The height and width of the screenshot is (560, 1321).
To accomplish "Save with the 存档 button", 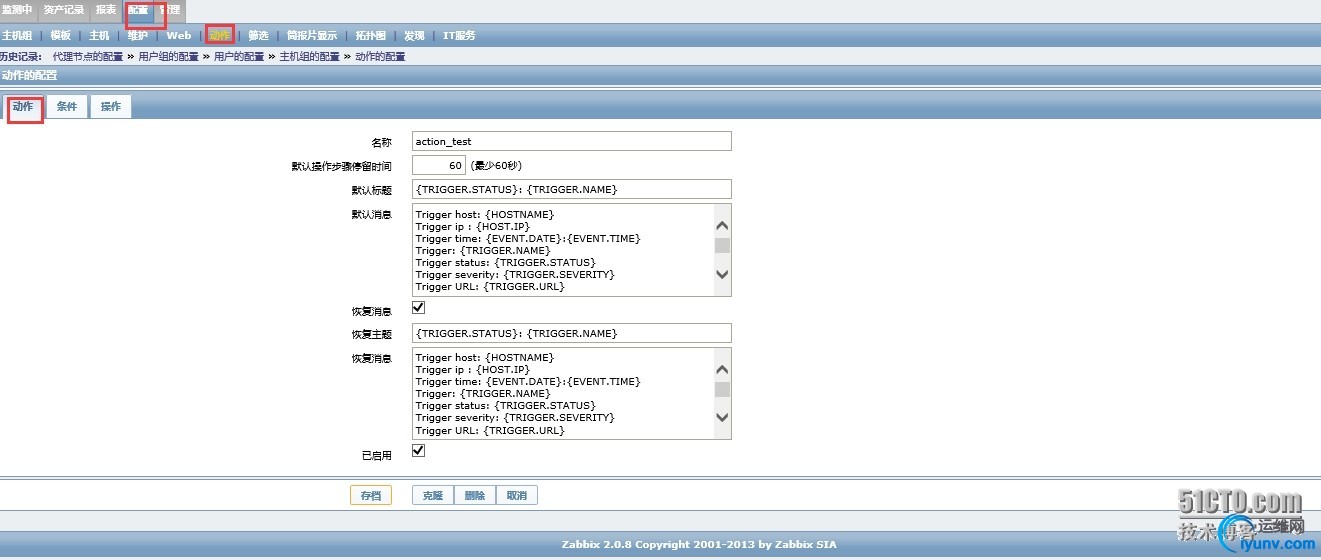I will 370,495.
